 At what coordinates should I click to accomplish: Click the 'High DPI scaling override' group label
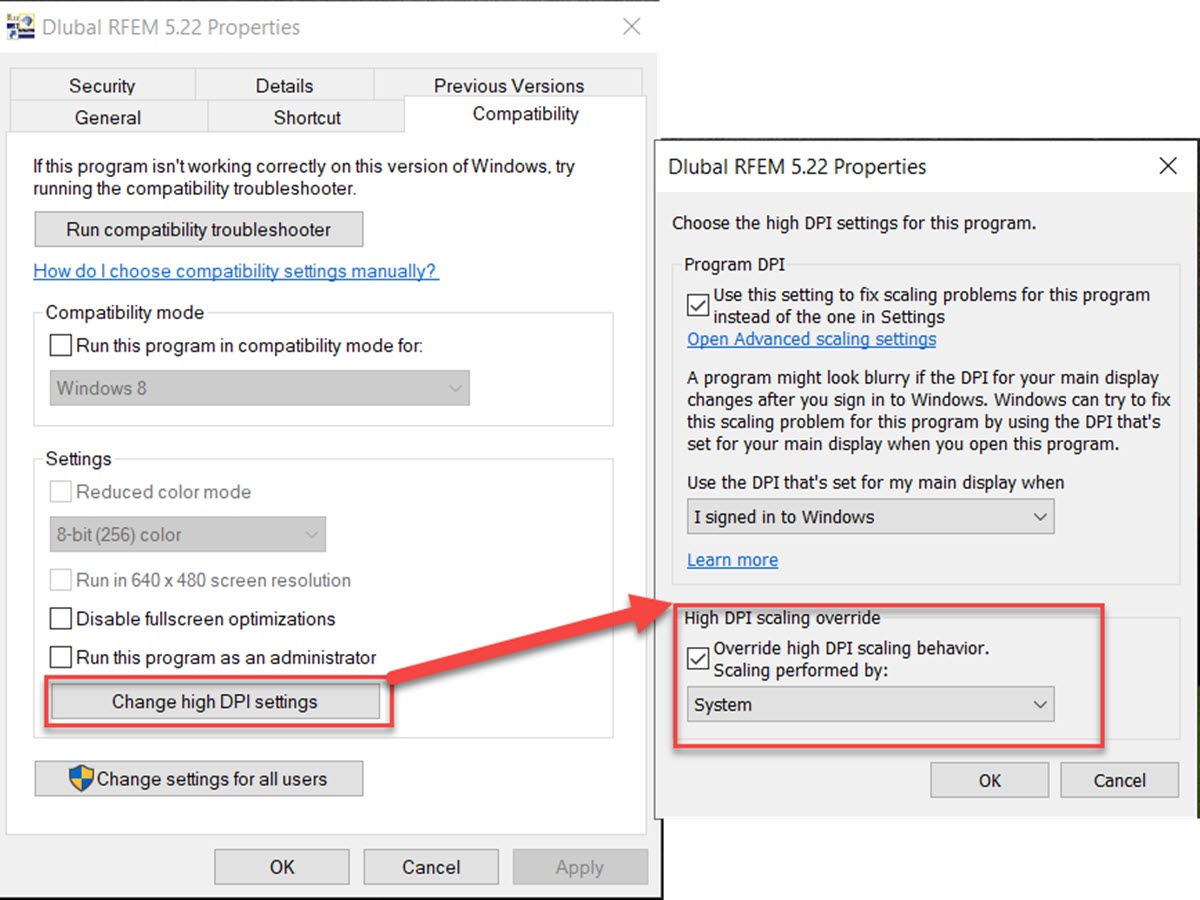[782, 618]
